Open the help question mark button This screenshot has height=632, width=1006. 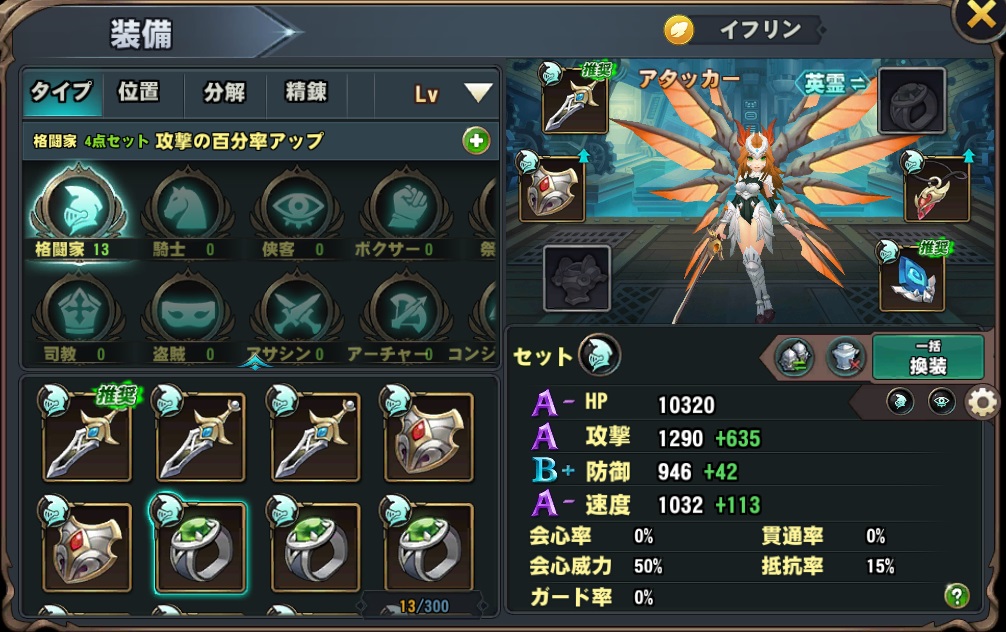point(957,596)
